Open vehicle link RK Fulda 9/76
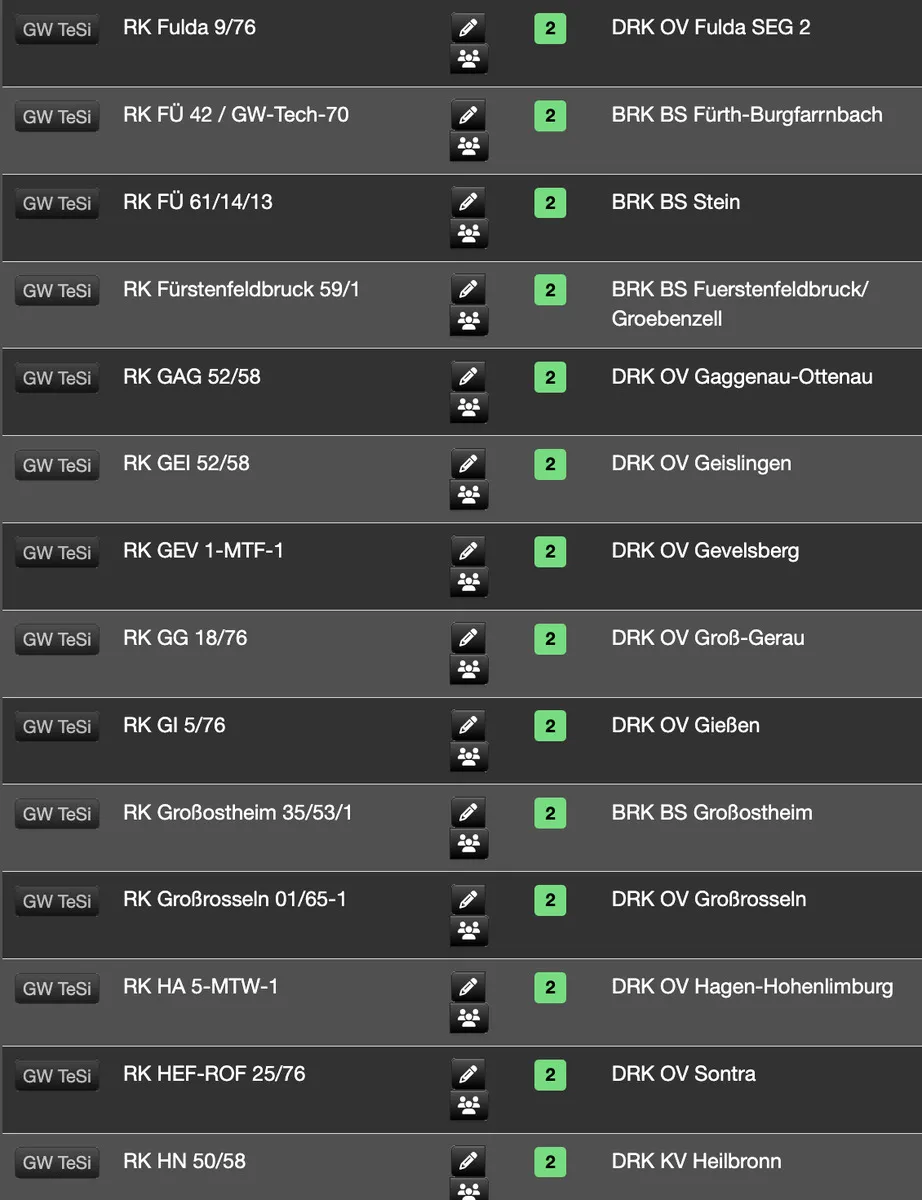 click(x=189, y=28)
